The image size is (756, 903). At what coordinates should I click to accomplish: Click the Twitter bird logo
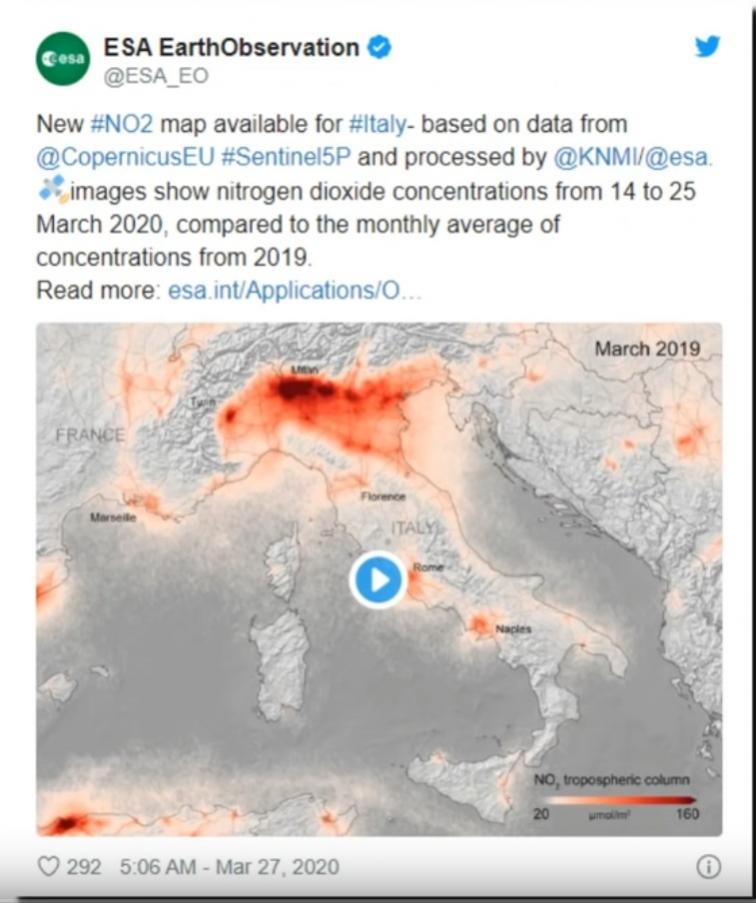[707, 46]
